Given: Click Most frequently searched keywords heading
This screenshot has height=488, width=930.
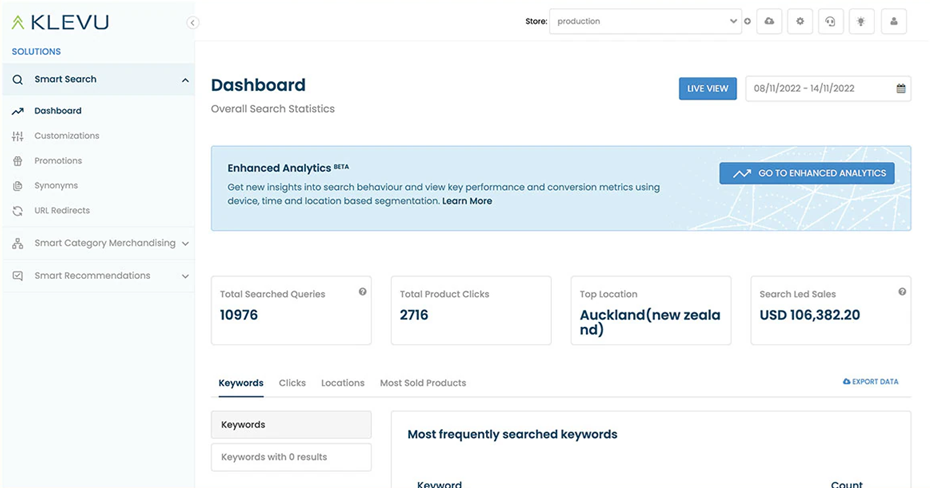Looking at the screenshot, I should 512,435.
